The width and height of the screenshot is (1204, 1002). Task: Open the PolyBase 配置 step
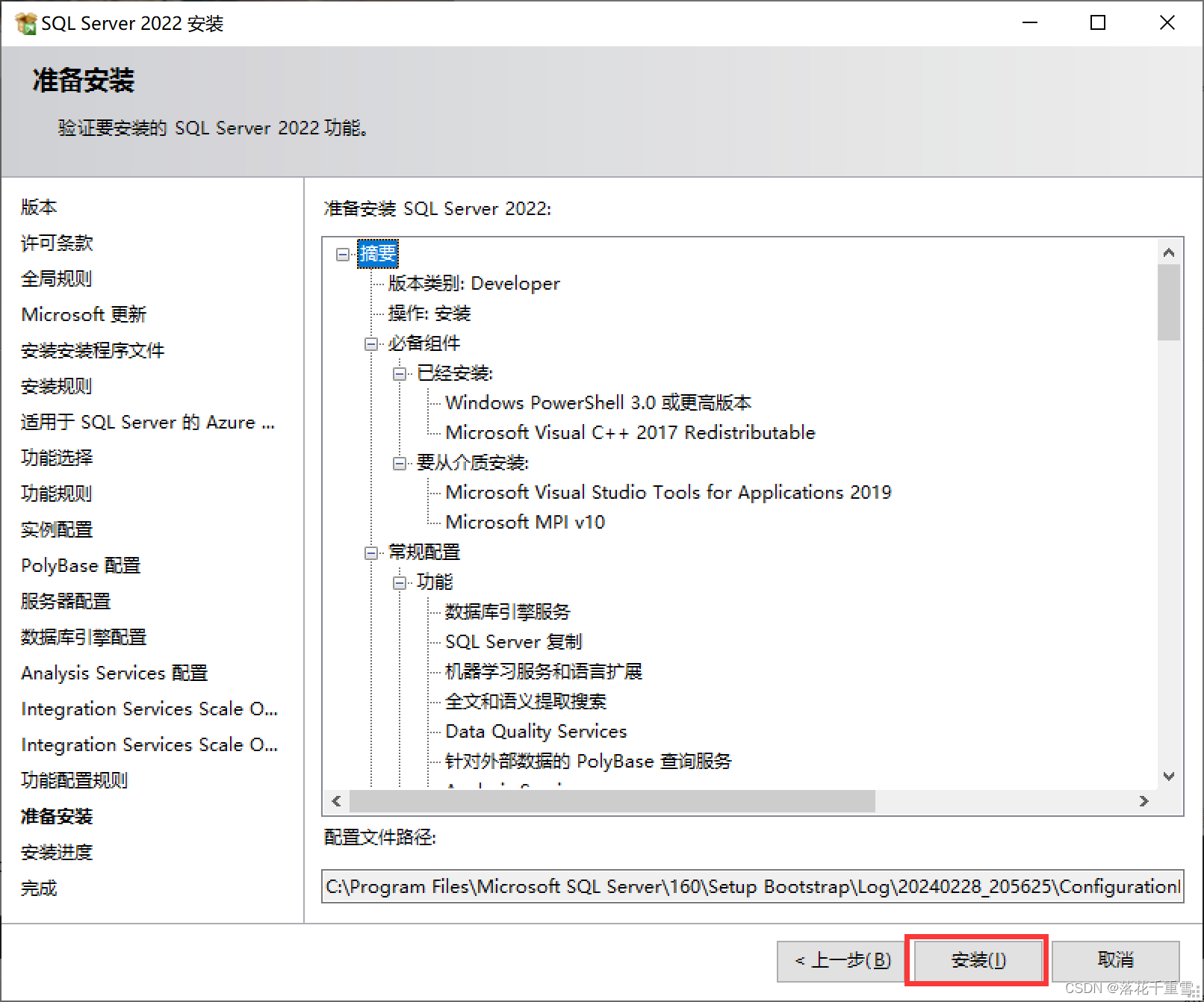tap(81, 565)
